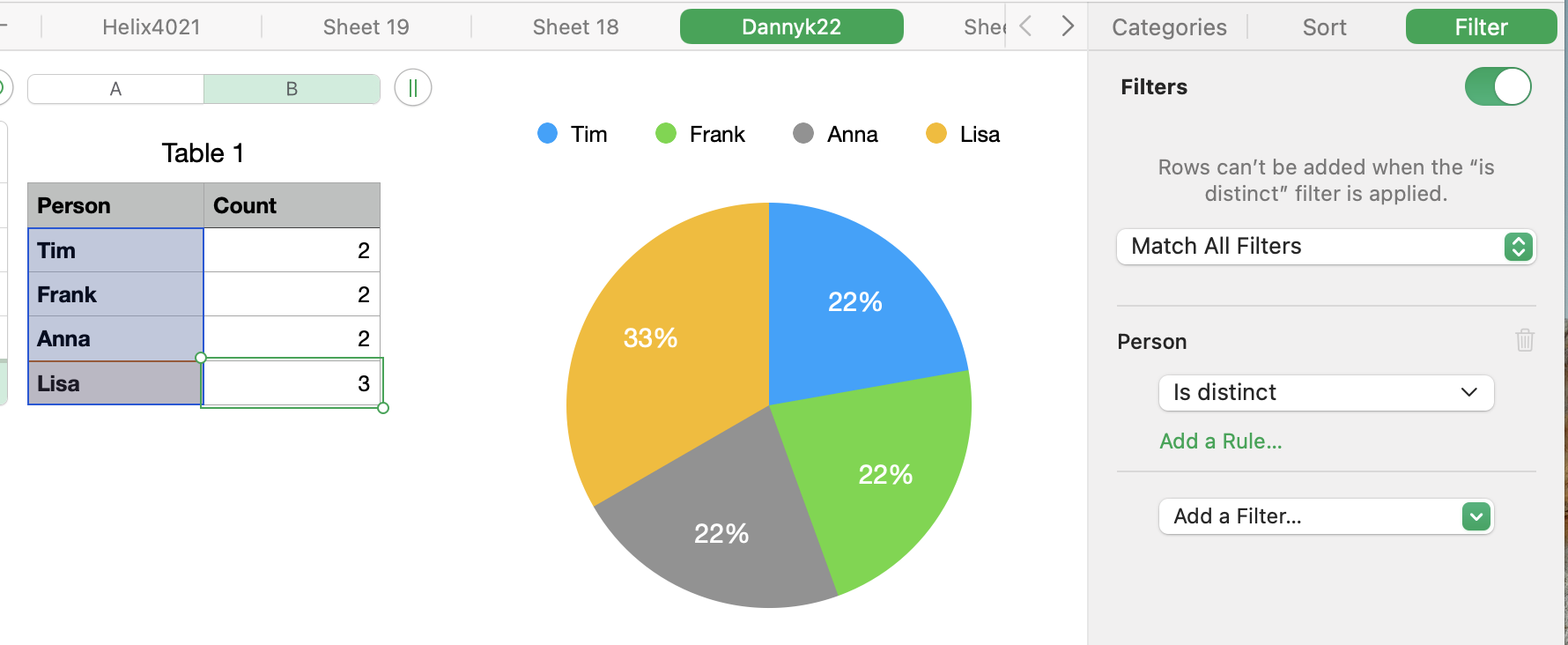The width and height of the screenshot is (1568, 645).
Task: Click the add column handle beside column B
Action: [x=413, y=88]
